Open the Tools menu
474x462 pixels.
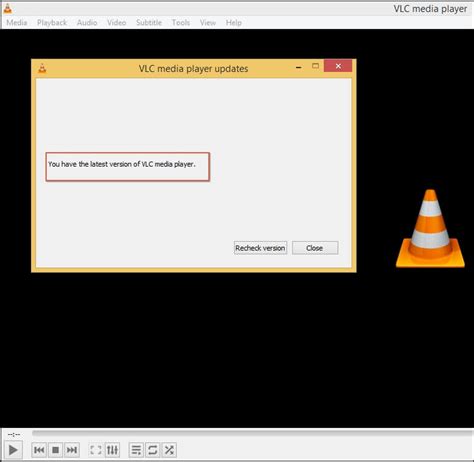181,23
